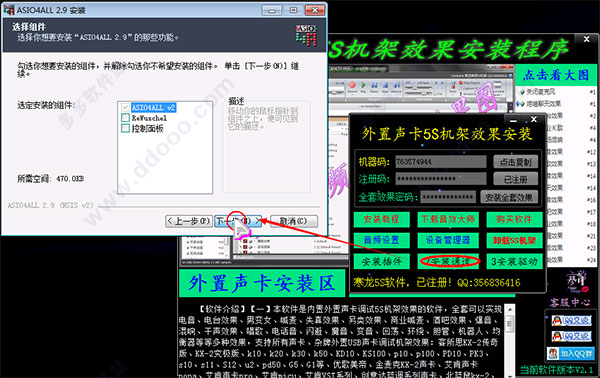
Task: Toggle the ASIO4ALL v2 component checkbox
Action: coord(125,108)
